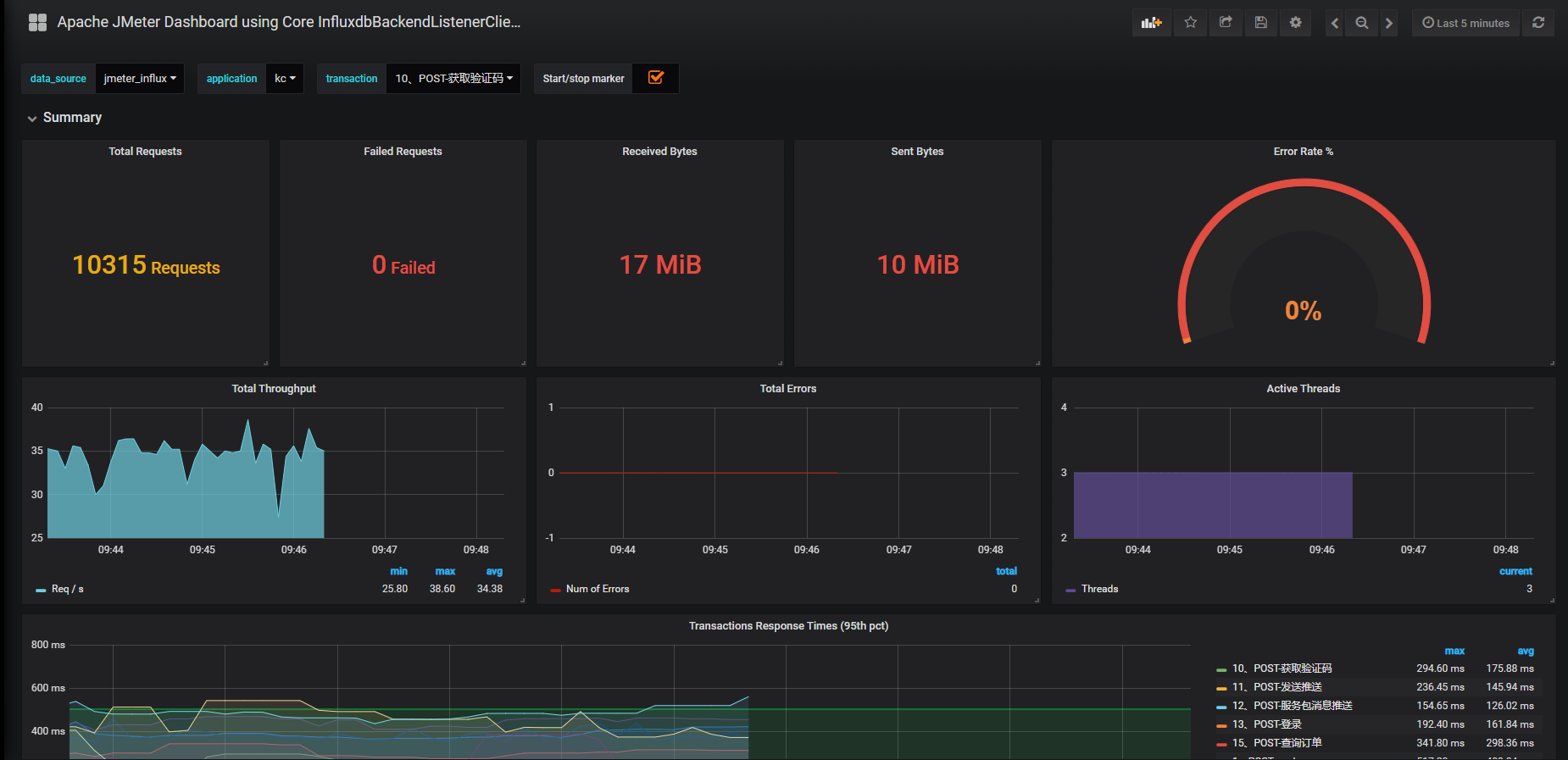Shift time range backward with left arrow
Image resolution: width=1568 pixels, height=760 pixels.
(1335, 23)
